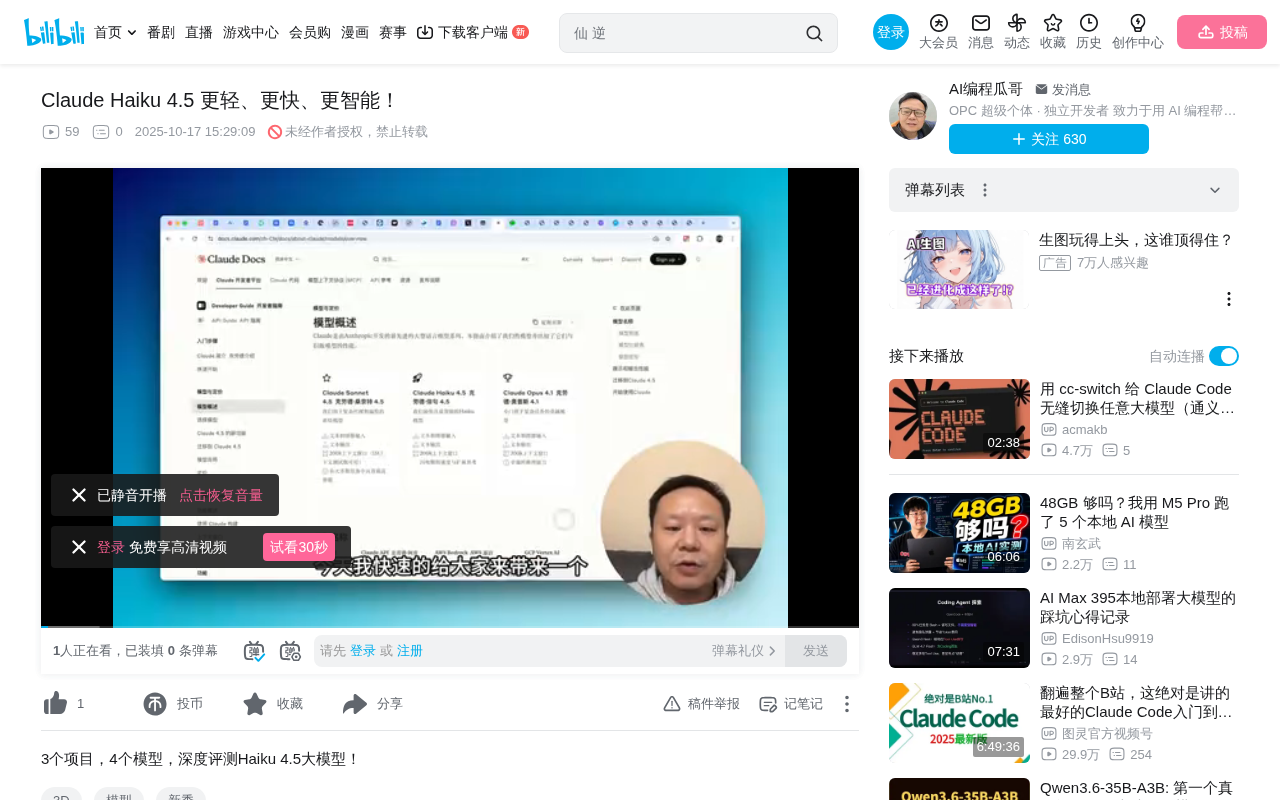Screen dimensions: 1280x800
Task: Open the 收藏 star icon in header
Action: (x=1053, y=32)
